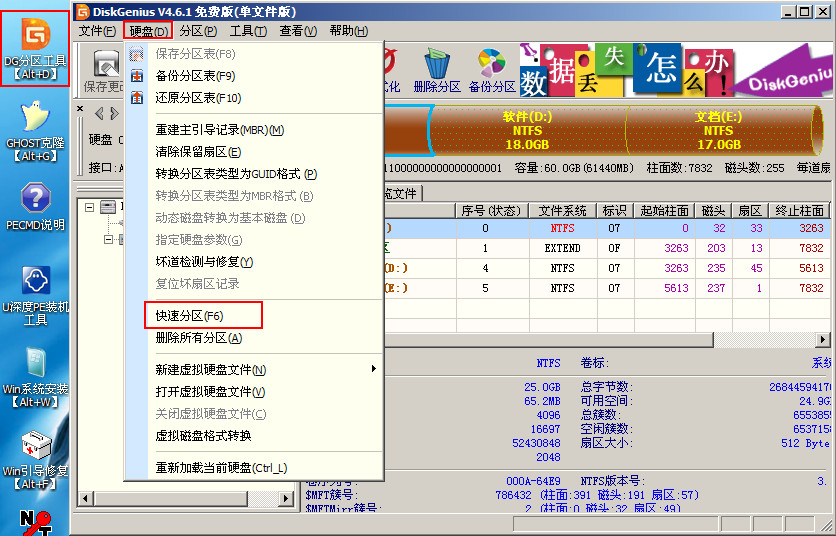Viewport: 836px width, 536px height.
Task: Launch GHOST克隆 desktop shortcut
Action: tap(35, 132)
